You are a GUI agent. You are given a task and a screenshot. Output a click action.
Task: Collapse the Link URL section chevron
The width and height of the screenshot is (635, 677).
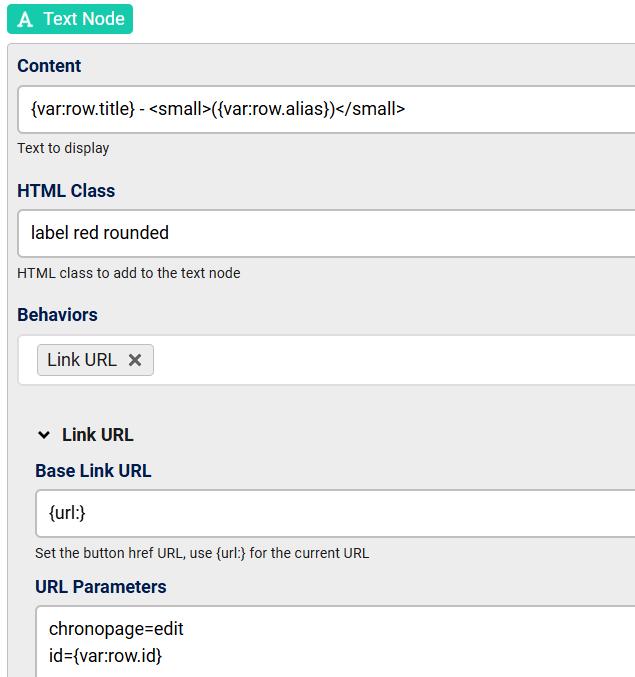[x=44, y=435]
